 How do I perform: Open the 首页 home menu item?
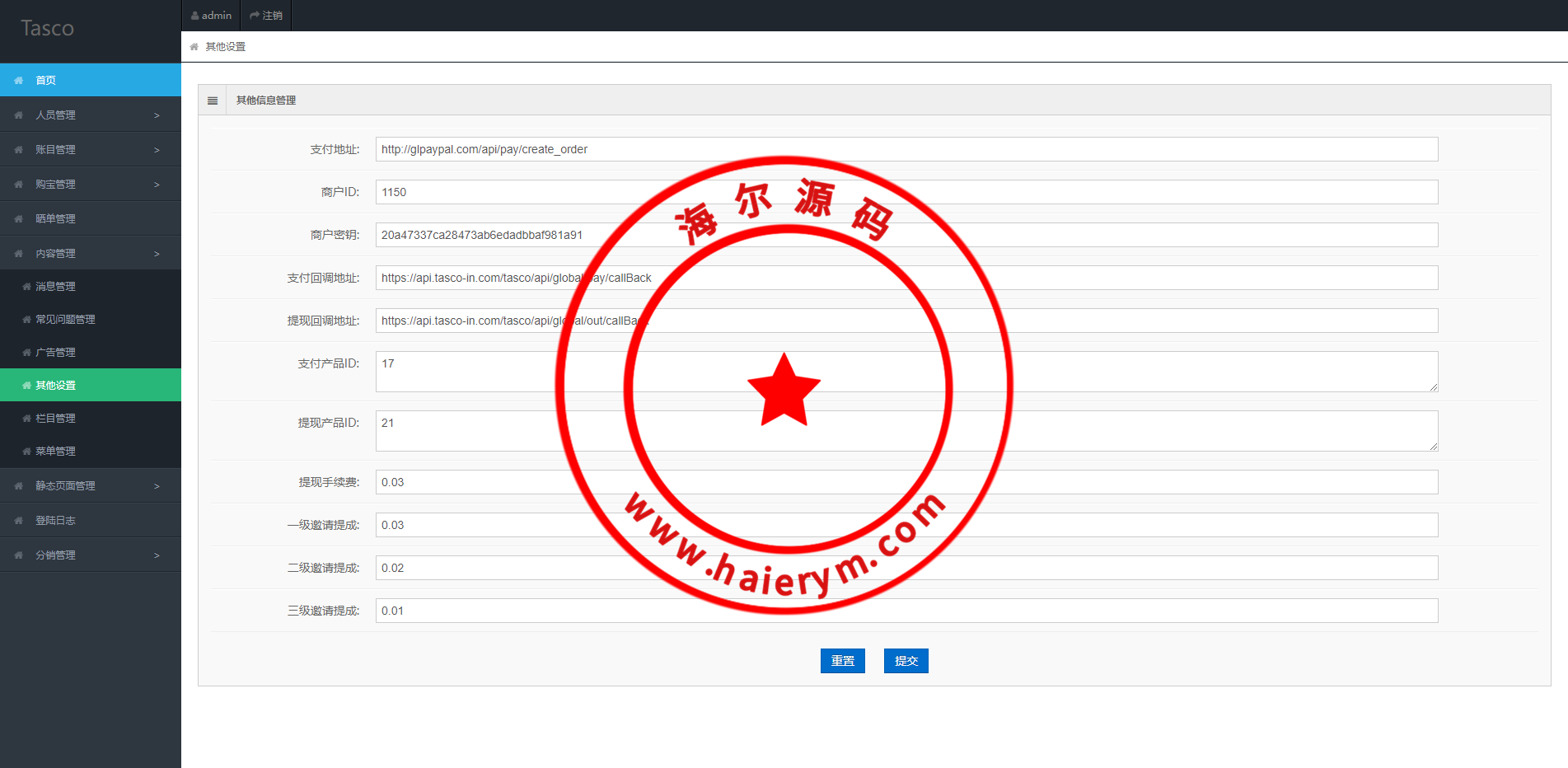click(x=91, y=80)
